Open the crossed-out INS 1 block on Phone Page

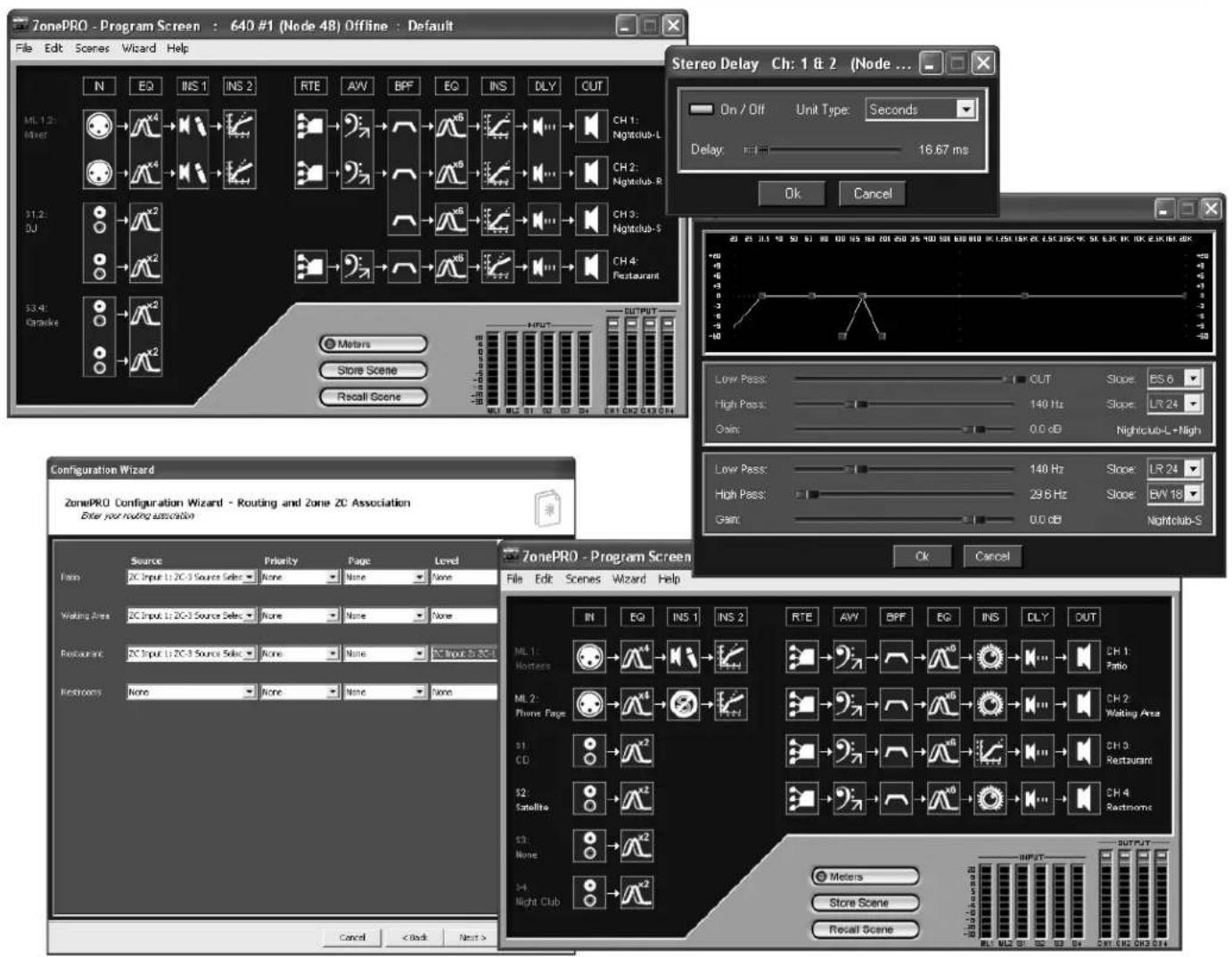[x=683, y=705]
